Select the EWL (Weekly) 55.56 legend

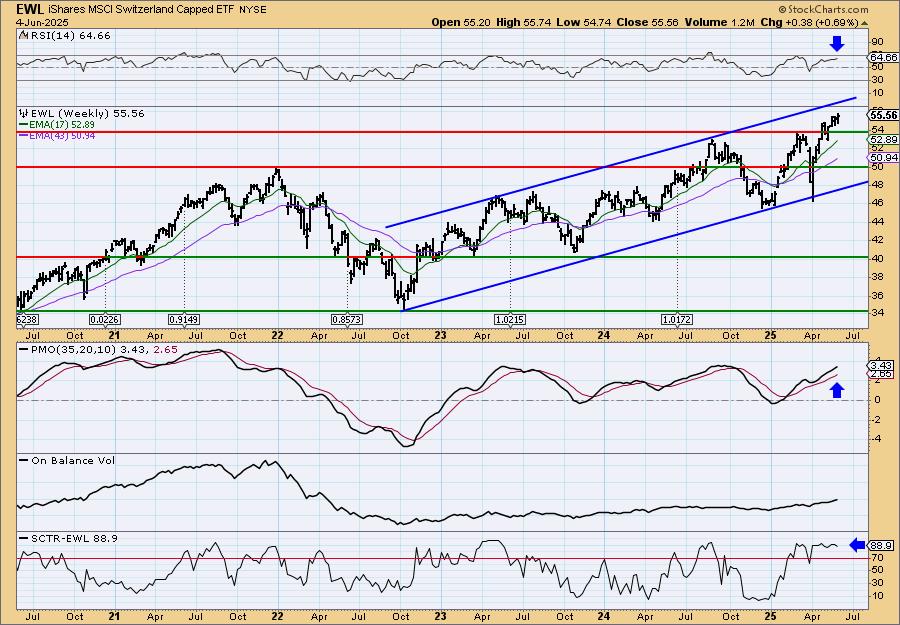[x=87, y=113]
